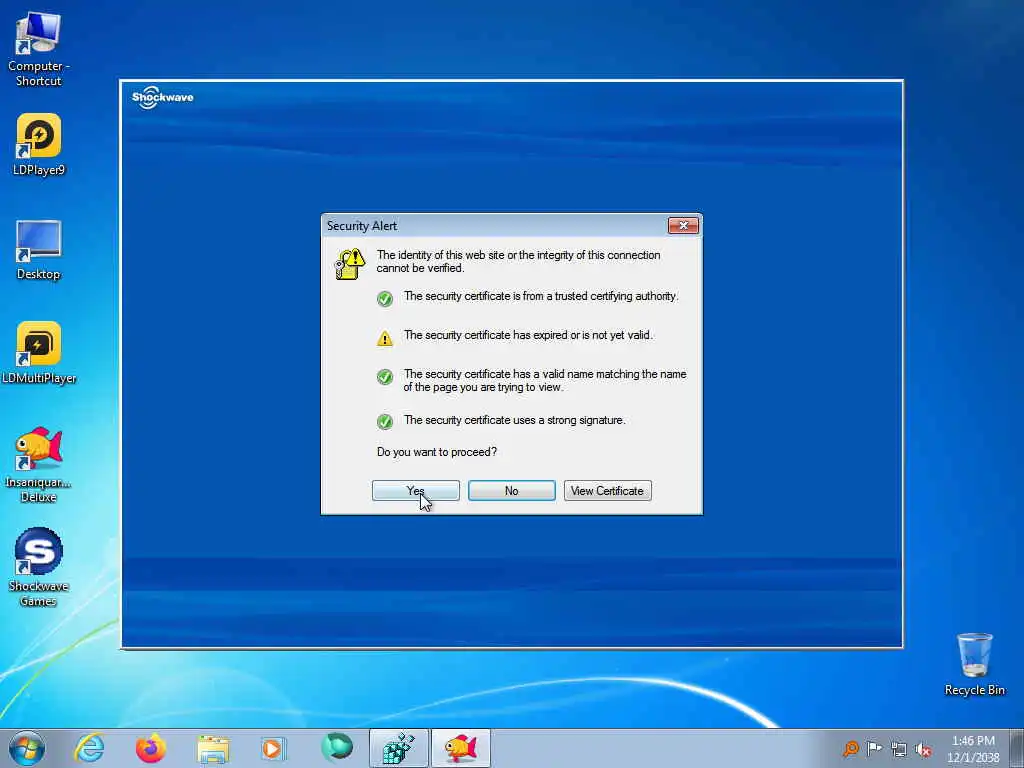Viewport: 1024px width, 768px height.
Task: Open the network tray icon
Action: pos(899,749)
